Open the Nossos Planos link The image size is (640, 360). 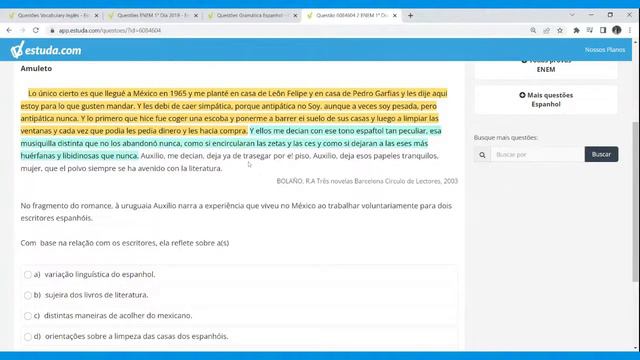point(604,50)
